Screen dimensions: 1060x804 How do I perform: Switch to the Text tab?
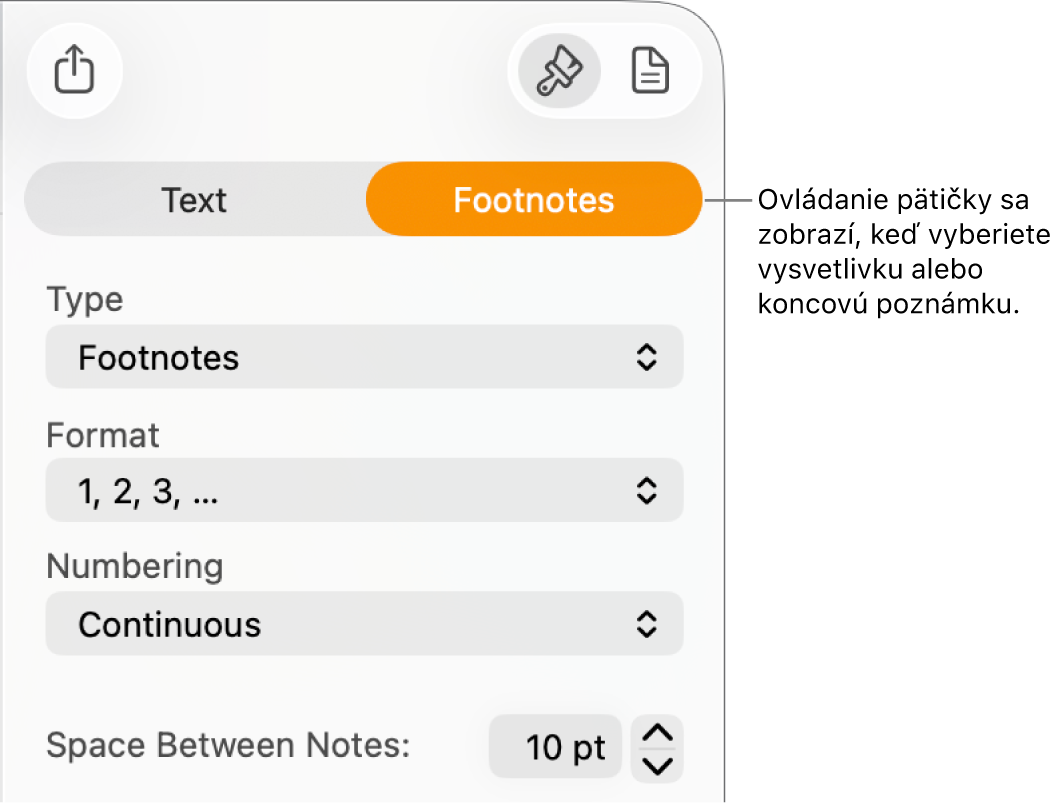pos(194,199)
